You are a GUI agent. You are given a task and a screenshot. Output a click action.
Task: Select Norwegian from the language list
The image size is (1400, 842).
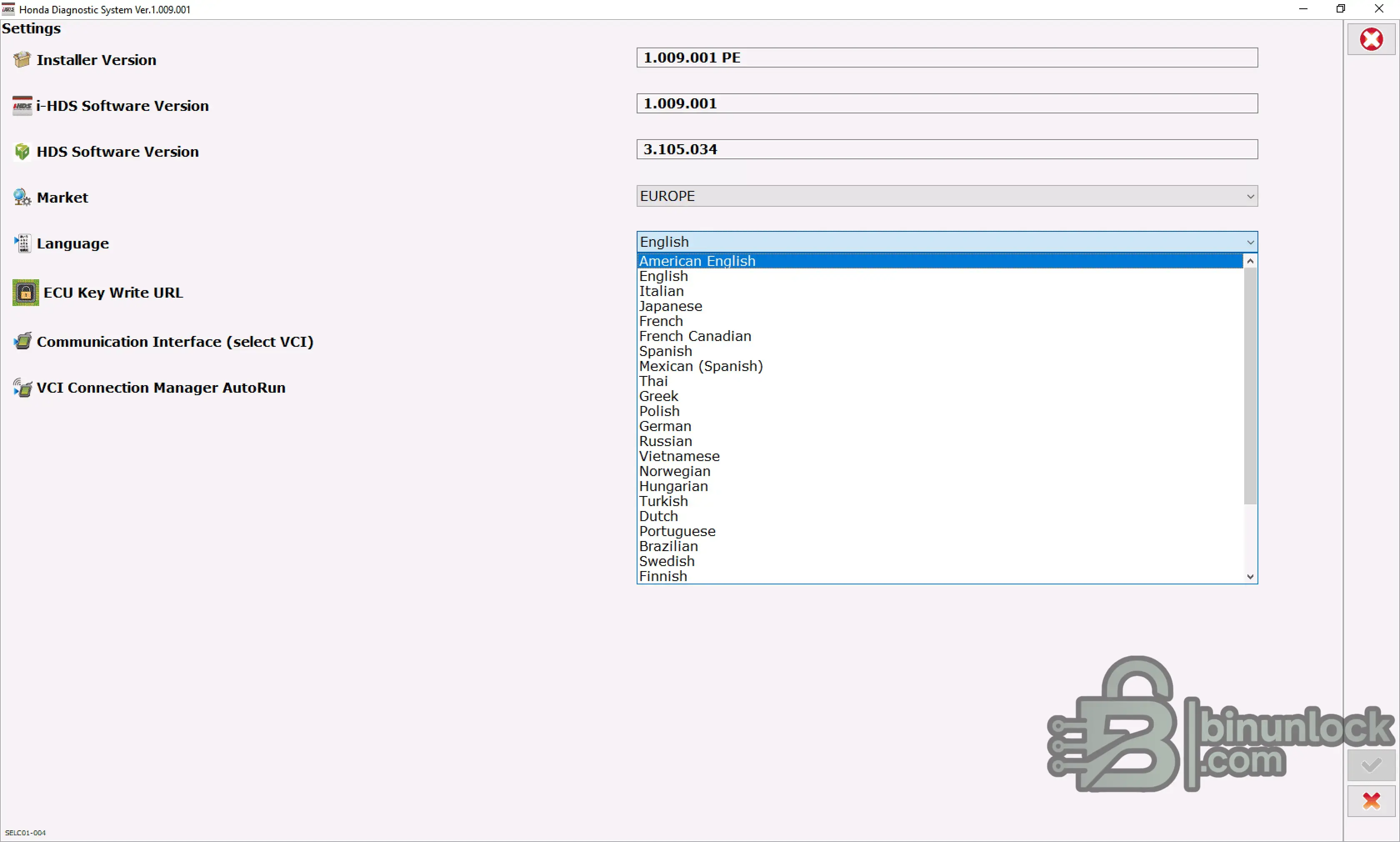(940, 471)
